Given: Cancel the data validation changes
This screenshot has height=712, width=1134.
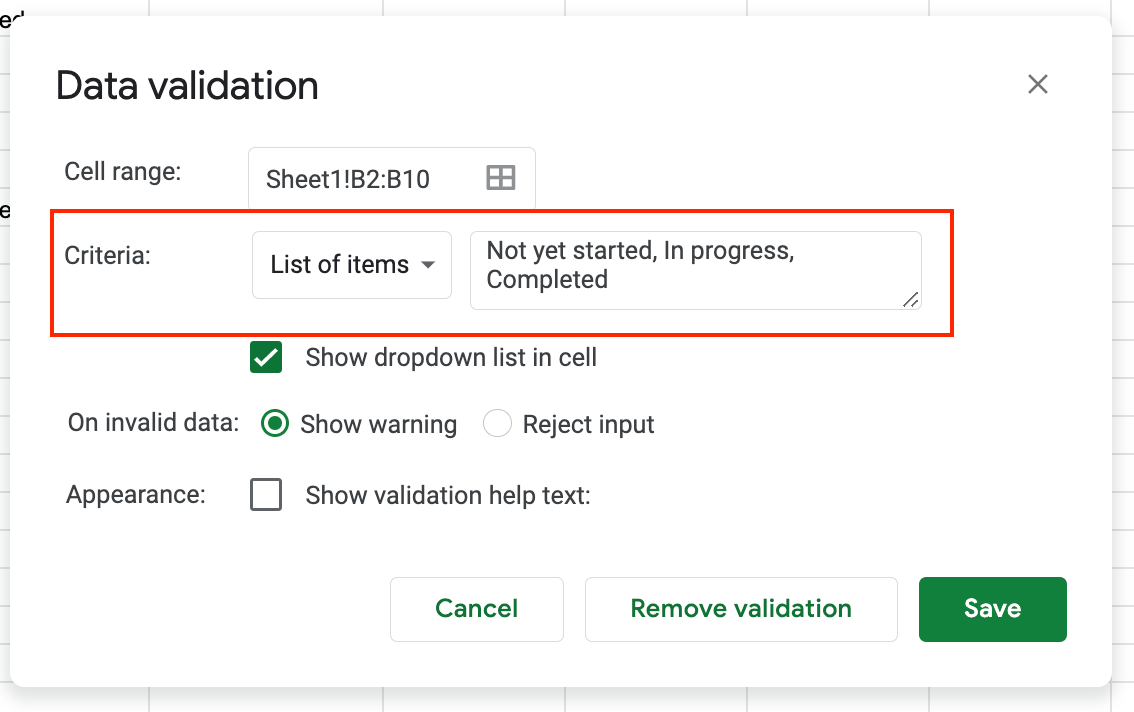Looking at the screenshot, I should [x=476, y=609].
